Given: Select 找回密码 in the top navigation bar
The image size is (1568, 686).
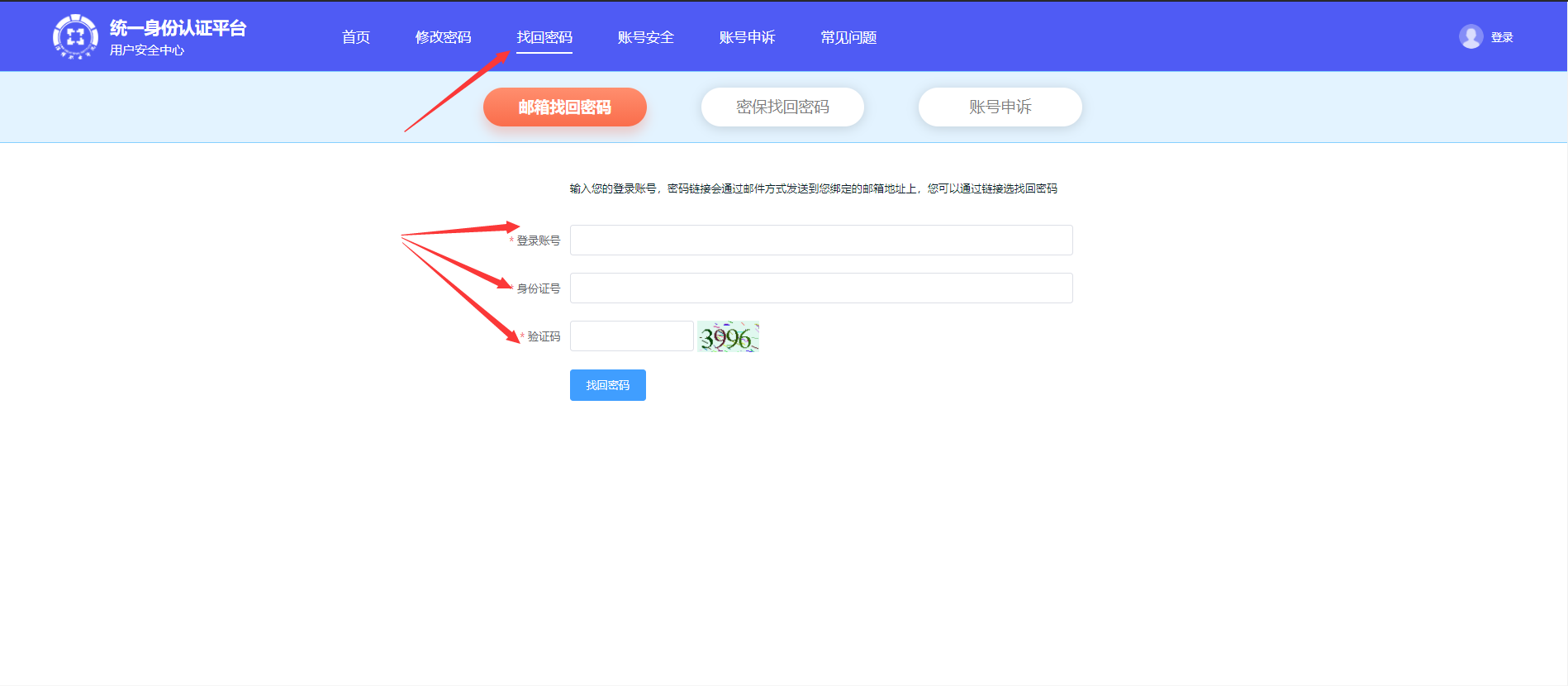Looking at the screenshot, I should 544,37.
